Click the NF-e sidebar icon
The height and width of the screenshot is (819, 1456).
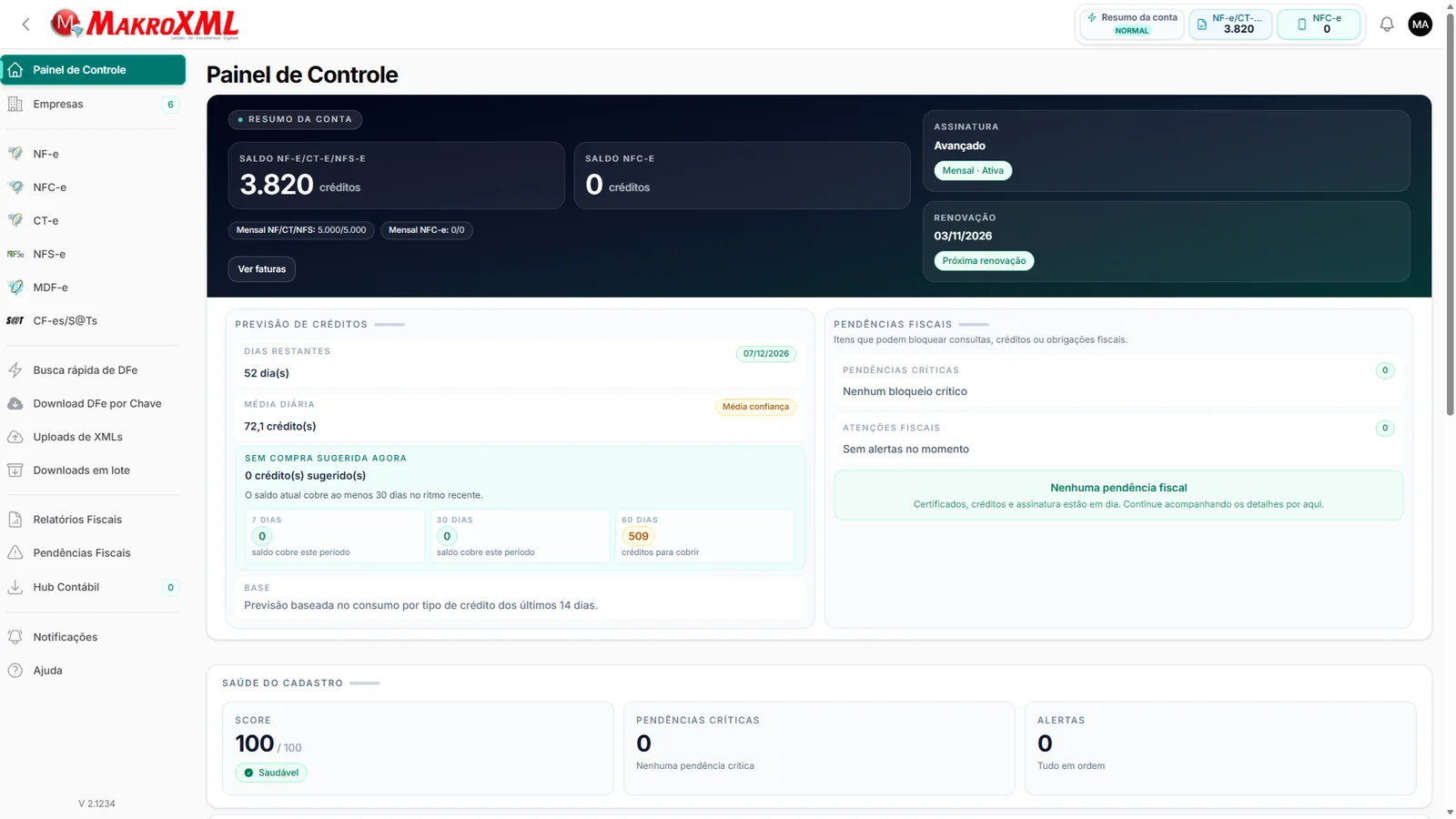pyautogui.click(x=15, y=154)
